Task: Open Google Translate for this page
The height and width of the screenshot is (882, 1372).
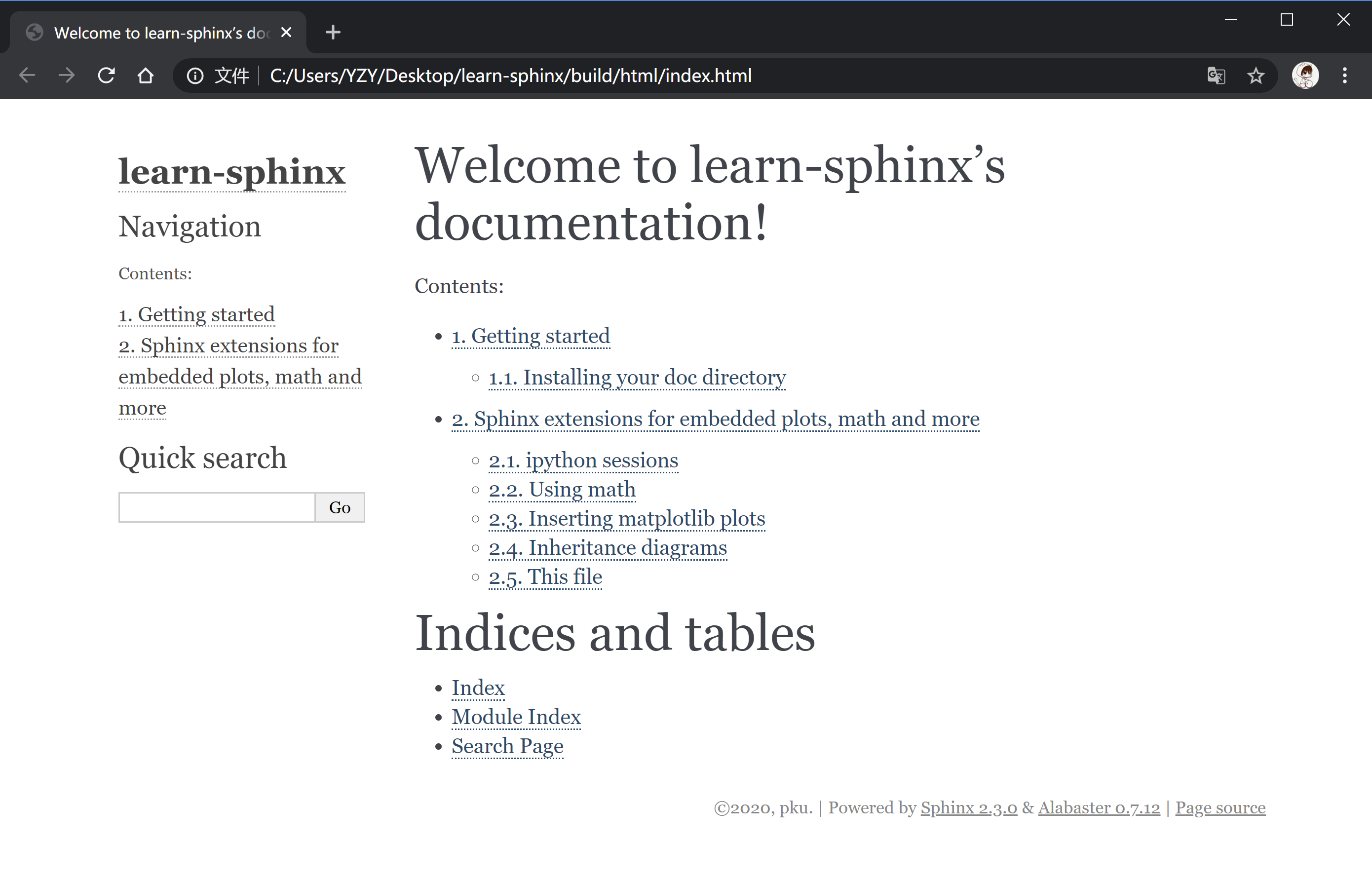Action: pyautogui.click(x=1216, y=75)
